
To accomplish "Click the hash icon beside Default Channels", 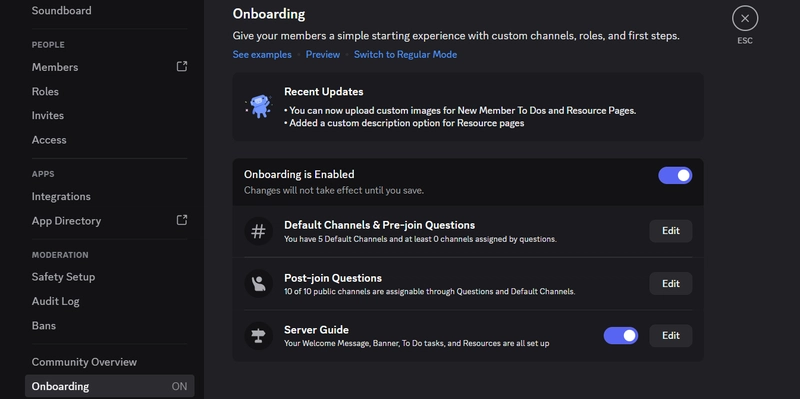I will coord(258,231).
